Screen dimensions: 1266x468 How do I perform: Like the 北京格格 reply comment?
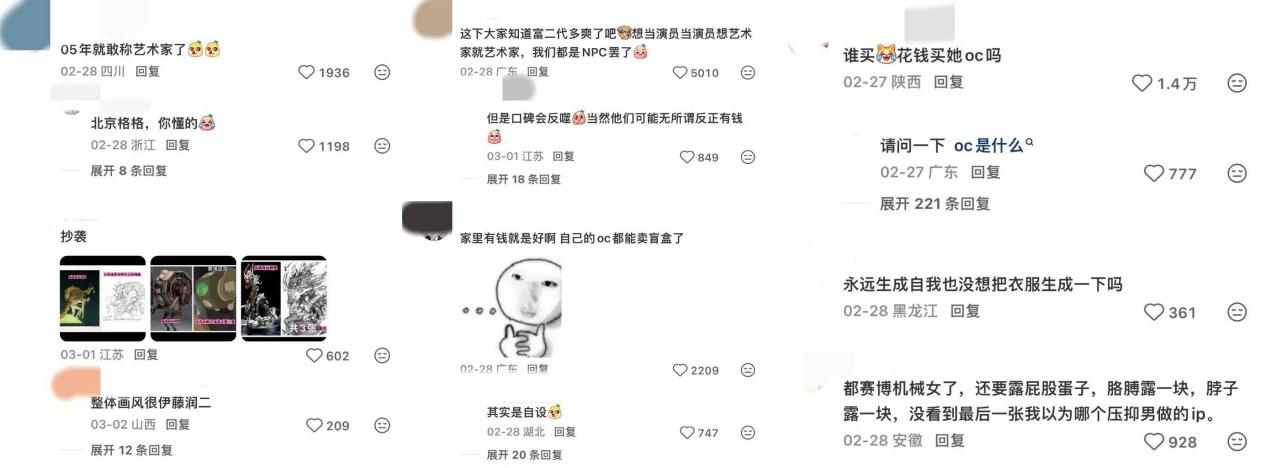coord(307,146)
